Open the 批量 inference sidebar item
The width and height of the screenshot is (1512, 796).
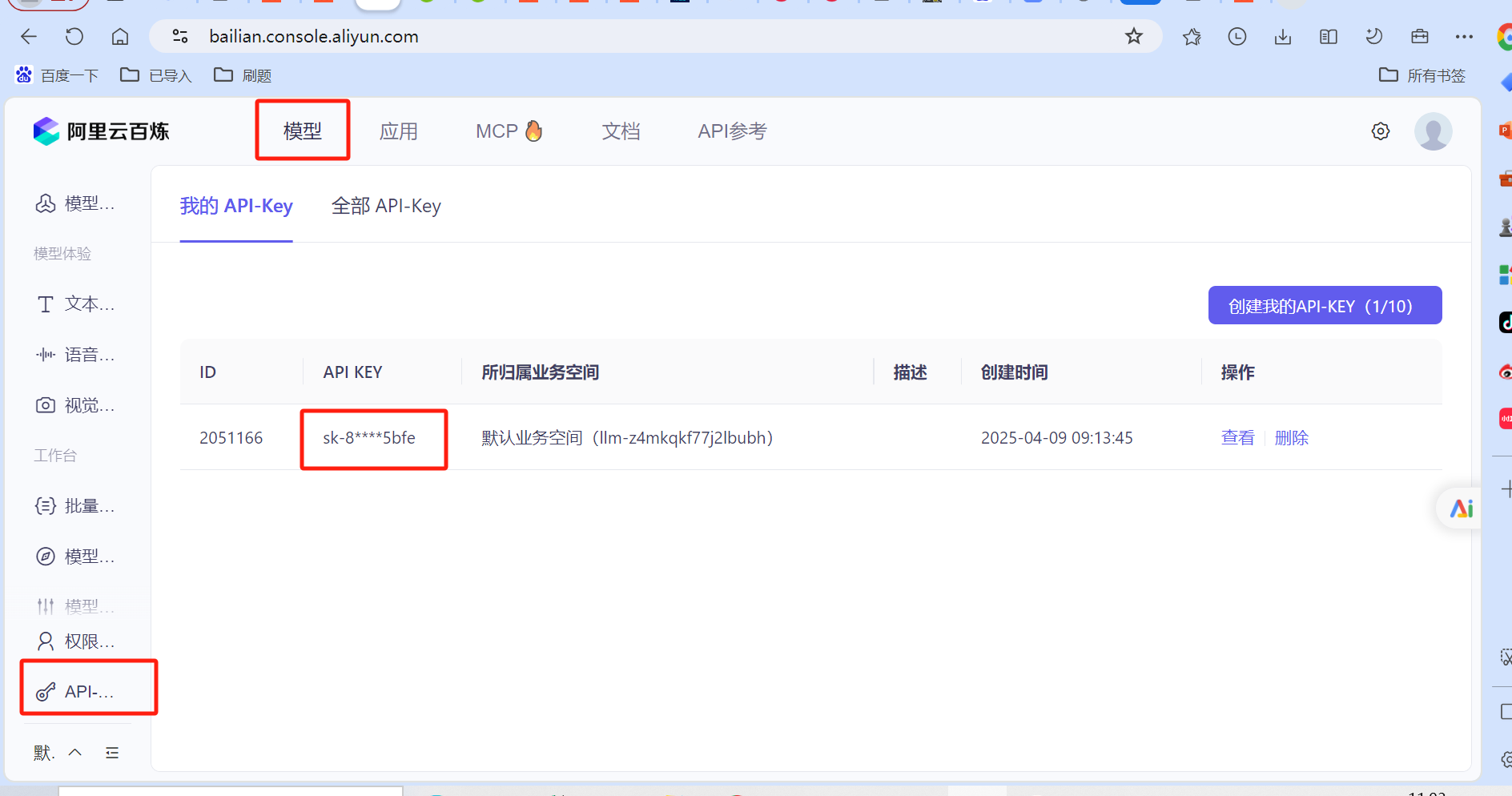pyautogui.click(x=76, y=506)
